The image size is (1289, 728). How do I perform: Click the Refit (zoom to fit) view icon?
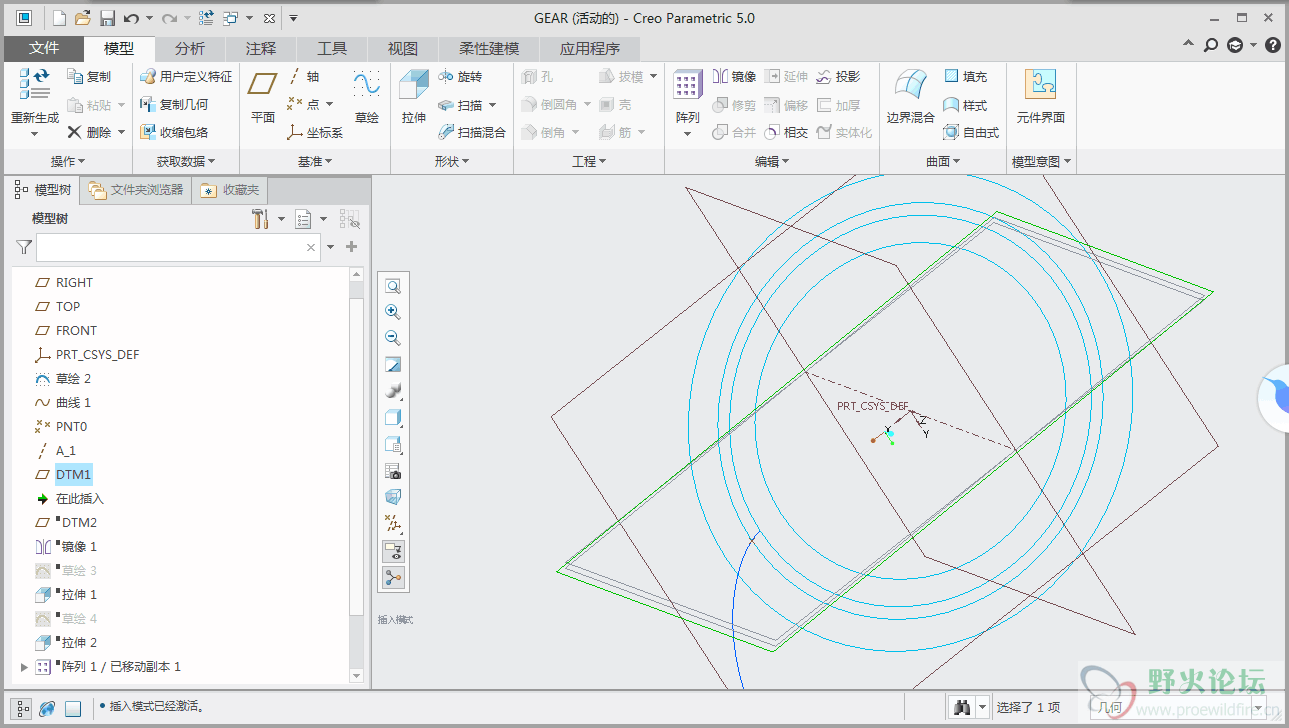pyautogui.click(x=393, y=286)
